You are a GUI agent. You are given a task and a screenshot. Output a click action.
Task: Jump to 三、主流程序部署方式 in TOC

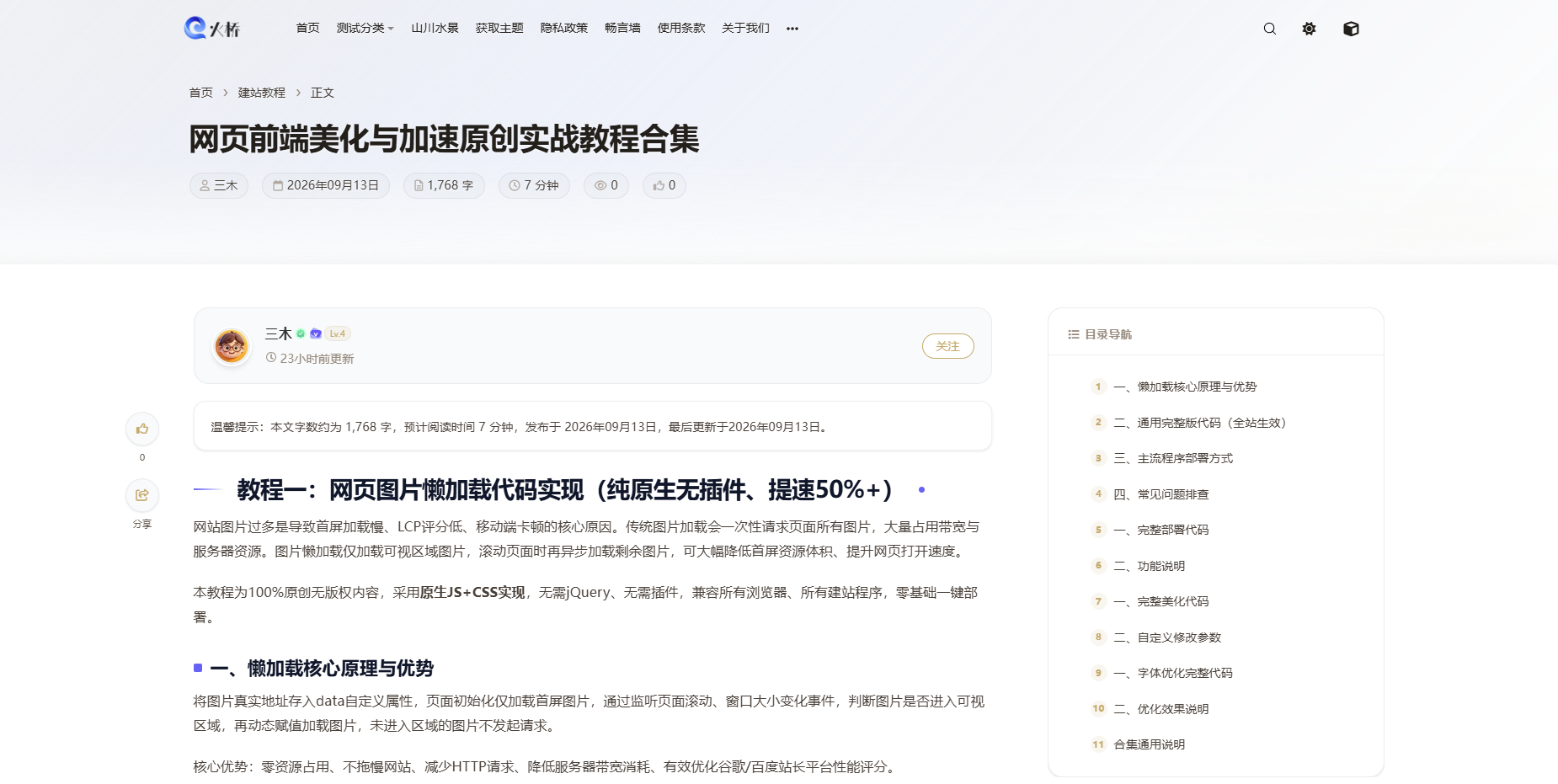1173,459
